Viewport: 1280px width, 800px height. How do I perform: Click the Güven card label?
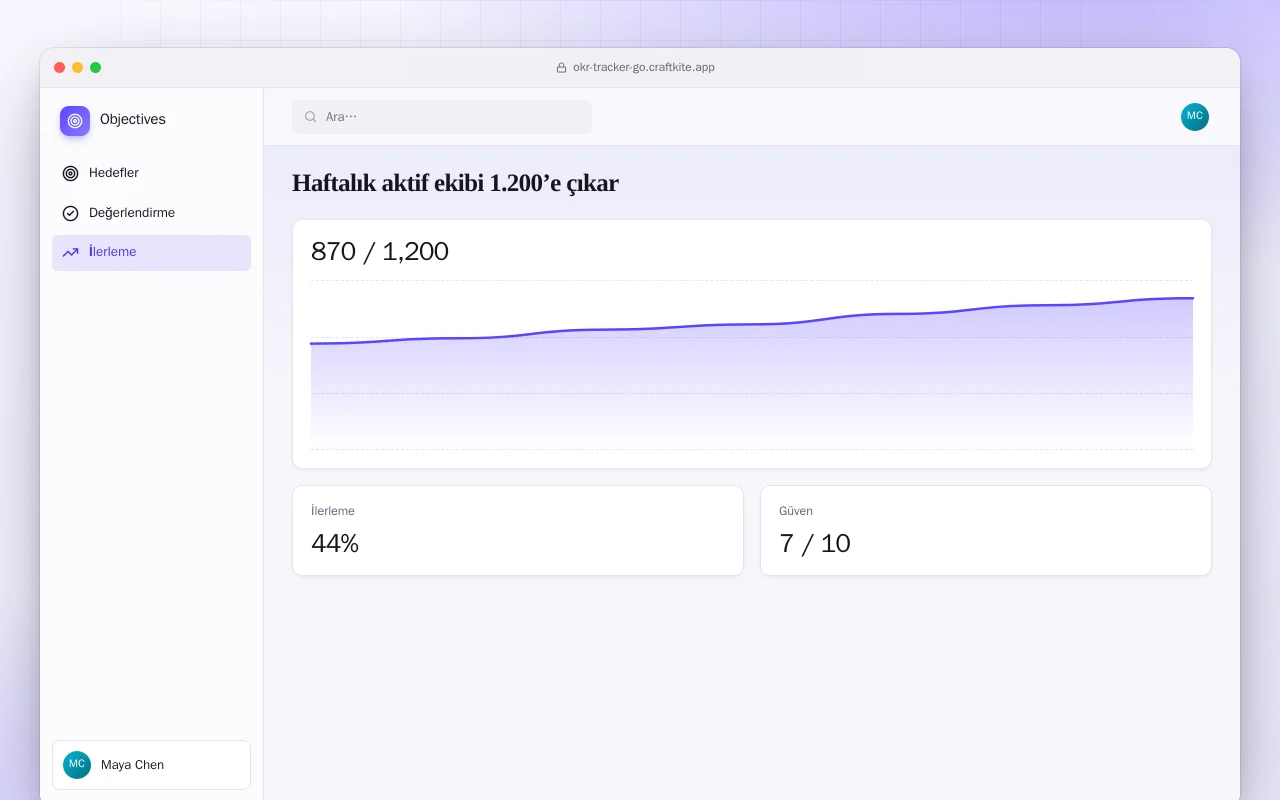(x=796, y=511)
